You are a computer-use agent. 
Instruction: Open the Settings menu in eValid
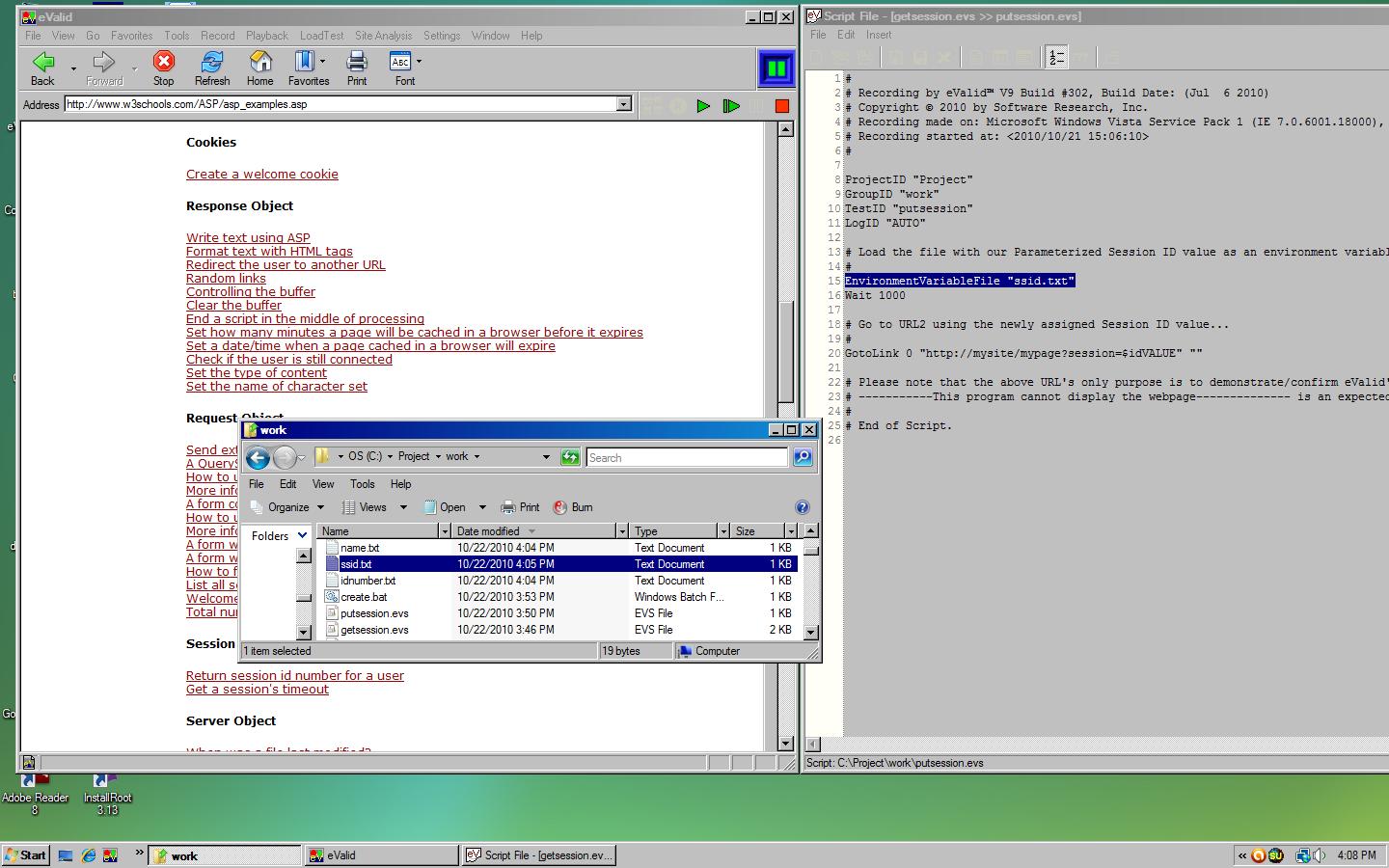441,36
